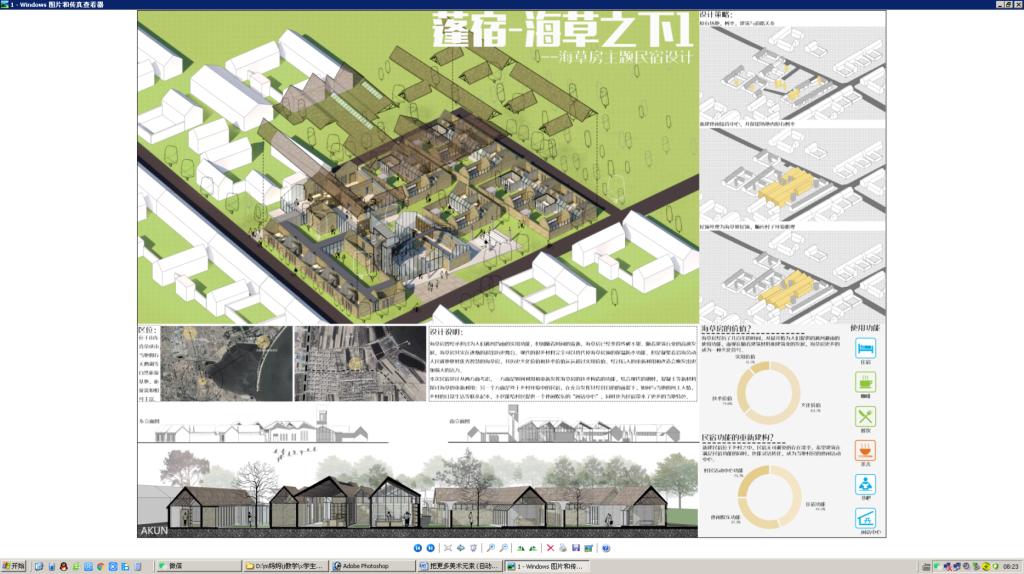Click the Best Fit icon
Screen dimensions: 1024x574
point(448,548)
